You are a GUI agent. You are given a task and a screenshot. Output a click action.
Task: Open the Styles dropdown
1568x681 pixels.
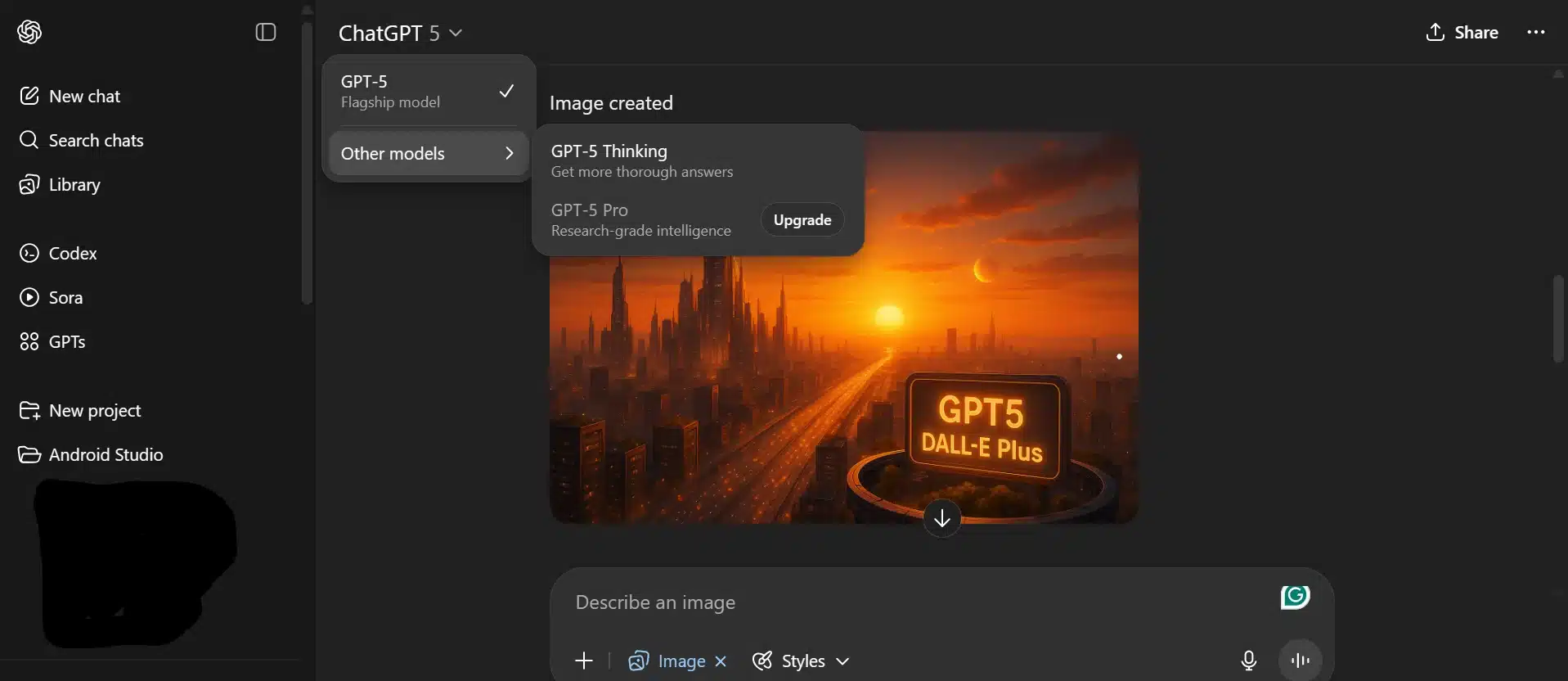coord(801,661)
